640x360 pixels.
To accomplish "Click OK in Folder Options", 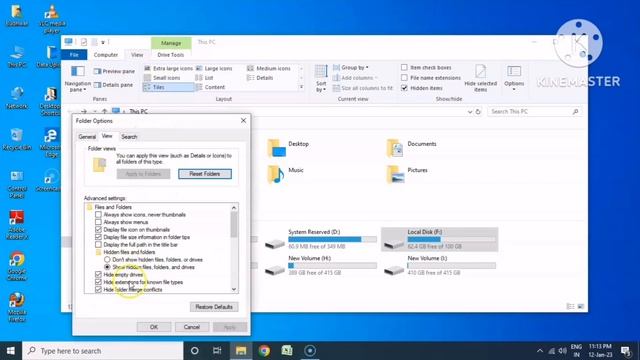I will (153, 327).
